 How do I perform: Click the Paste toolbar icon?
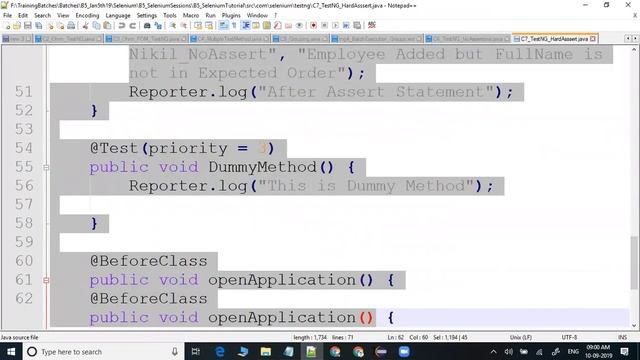[107, 25]
